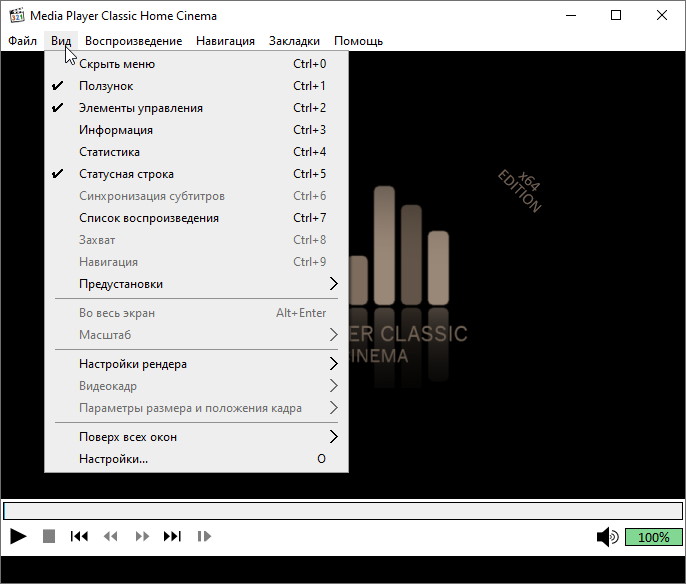Close the open Вид menu
The height and width of the screenshot is (584, 686).
click(61, 41)
